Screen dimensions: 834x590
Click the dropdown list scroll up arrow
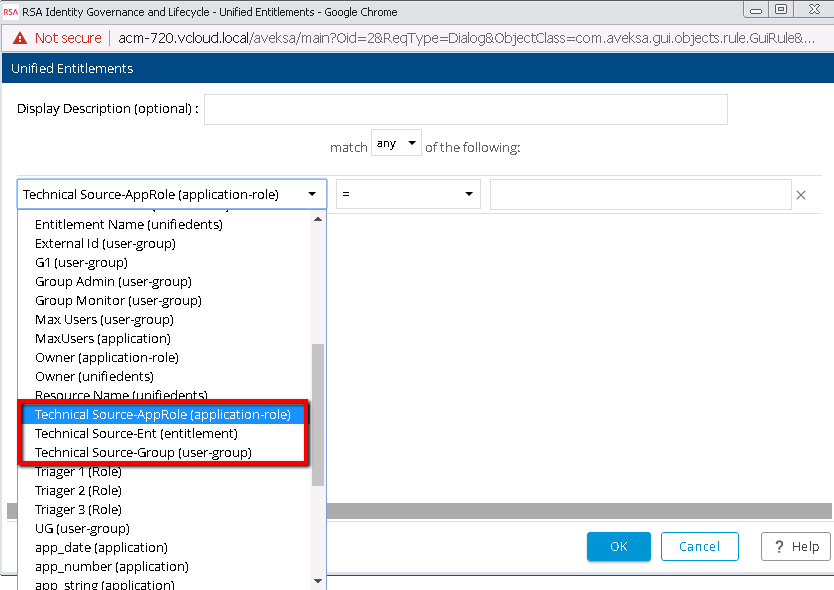coord(318,219)
